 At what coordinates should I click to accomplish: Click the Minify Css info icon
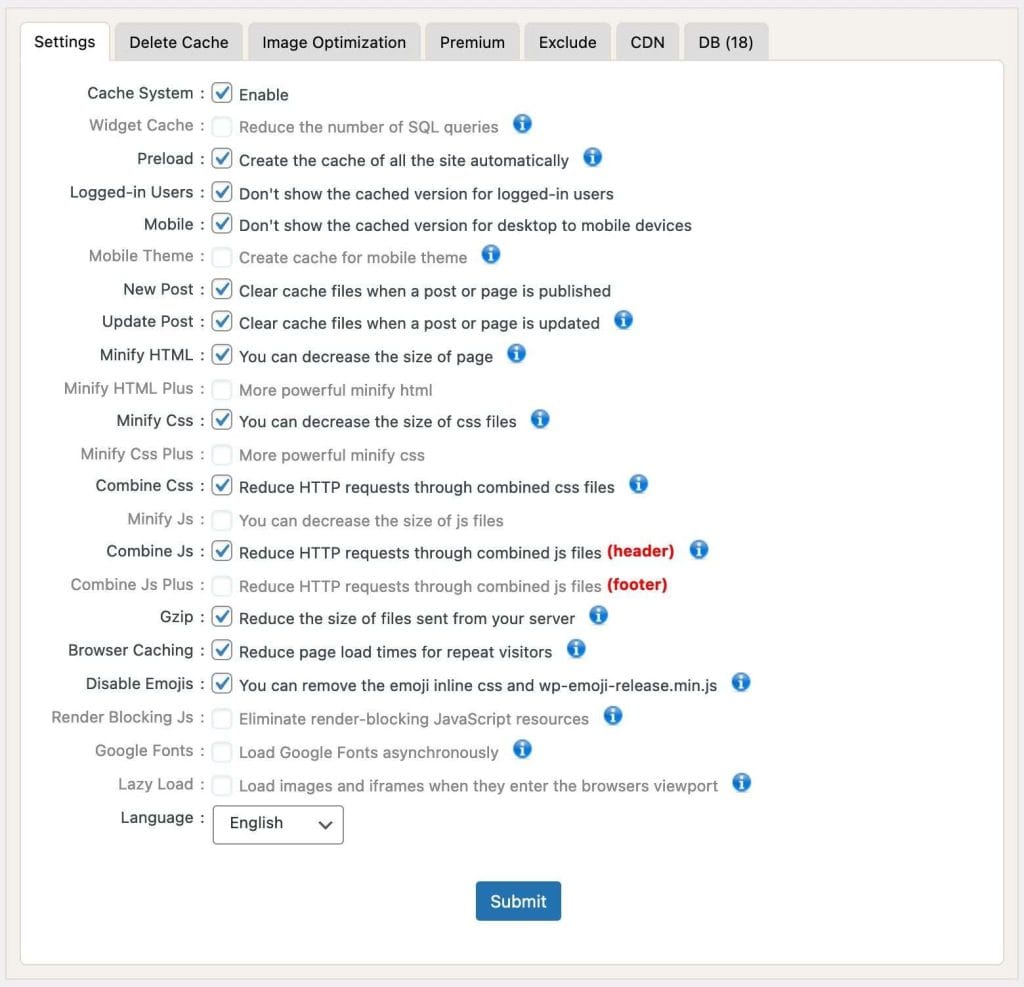(540, 419)
